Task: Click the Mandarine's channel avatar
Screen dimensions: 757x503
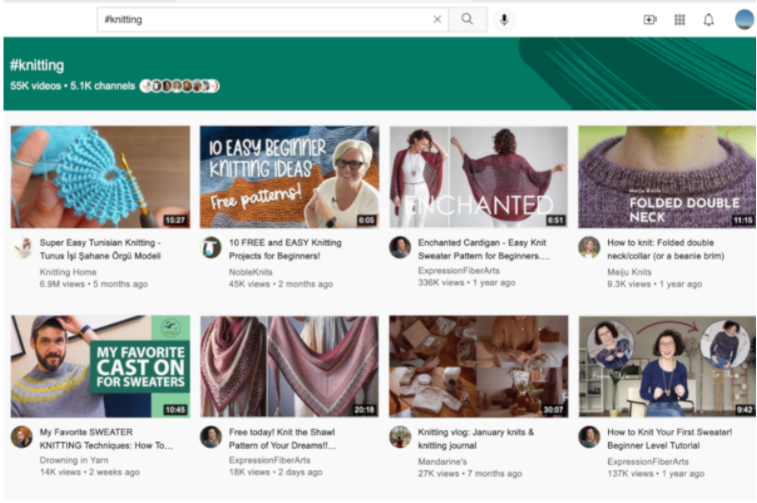Action: pyautogui.click(x=400, y=437)
